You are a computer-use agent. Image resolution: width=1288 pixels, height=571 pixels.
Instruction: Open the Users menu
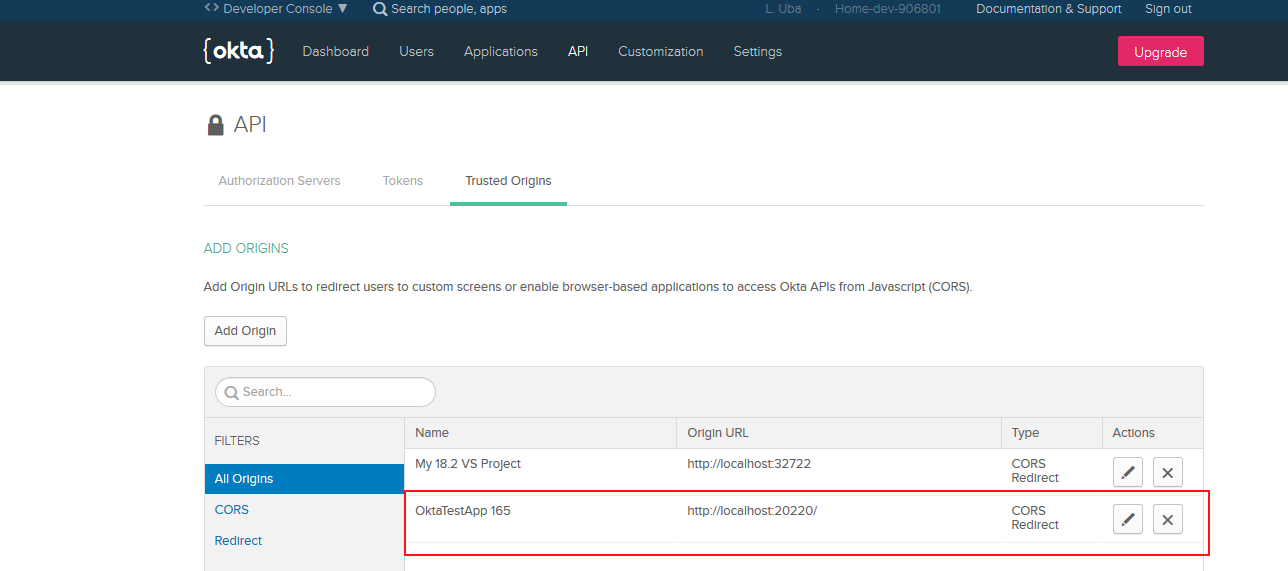pos(416,52)
